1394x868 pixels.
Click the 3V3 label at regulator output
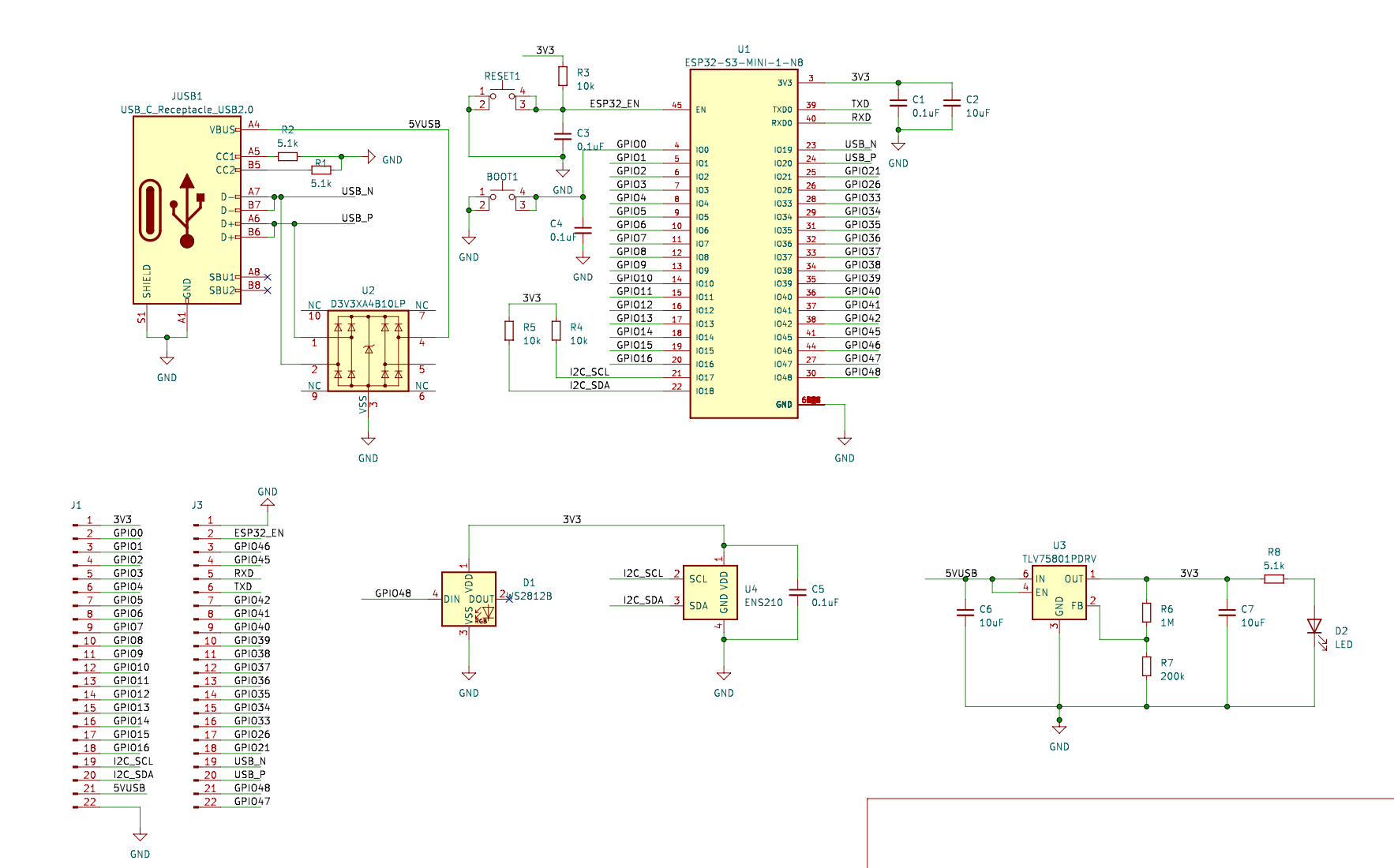pyautogui.click(x=1190, y=573)
